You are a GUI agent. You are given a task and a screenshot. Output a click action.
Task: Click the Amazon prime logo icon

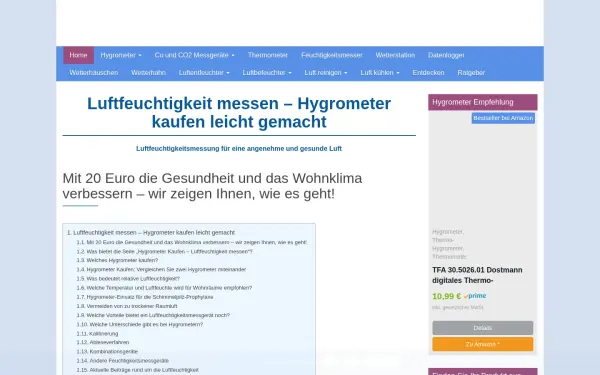tap(475, 296)
